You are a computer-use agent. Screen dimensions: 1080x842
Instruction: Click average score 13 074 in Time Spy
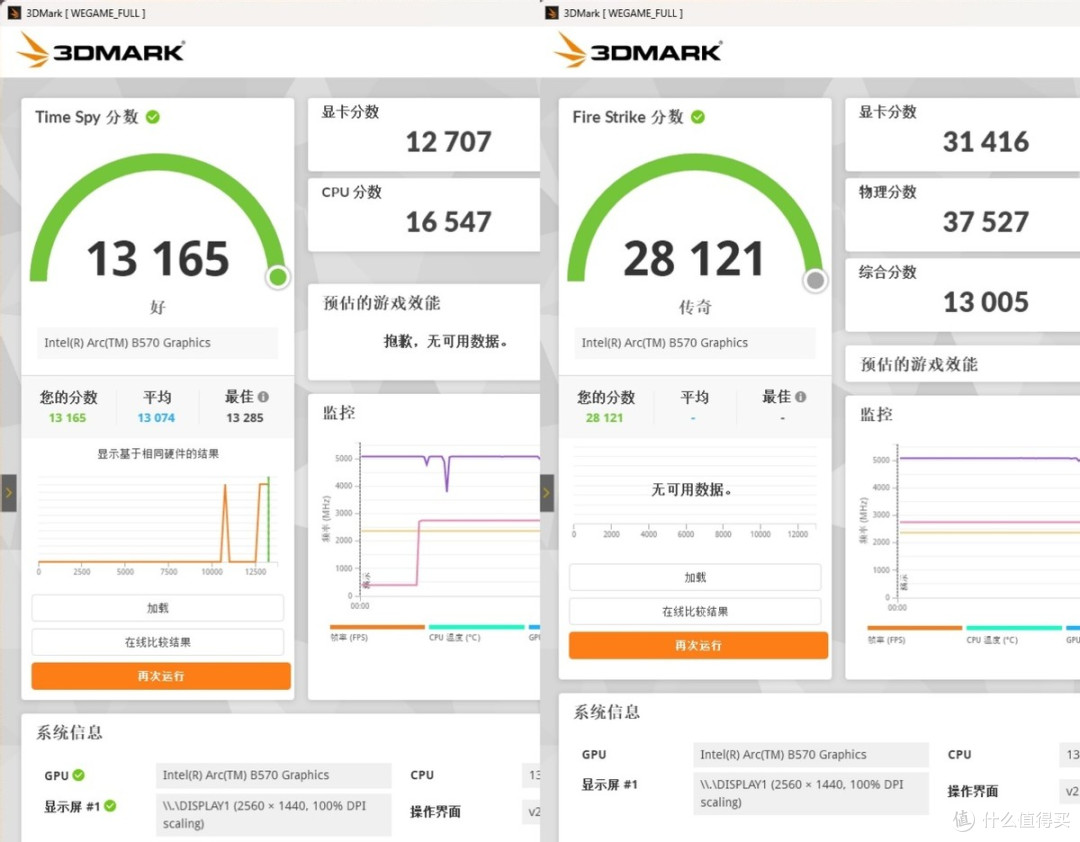click(156, 418)
